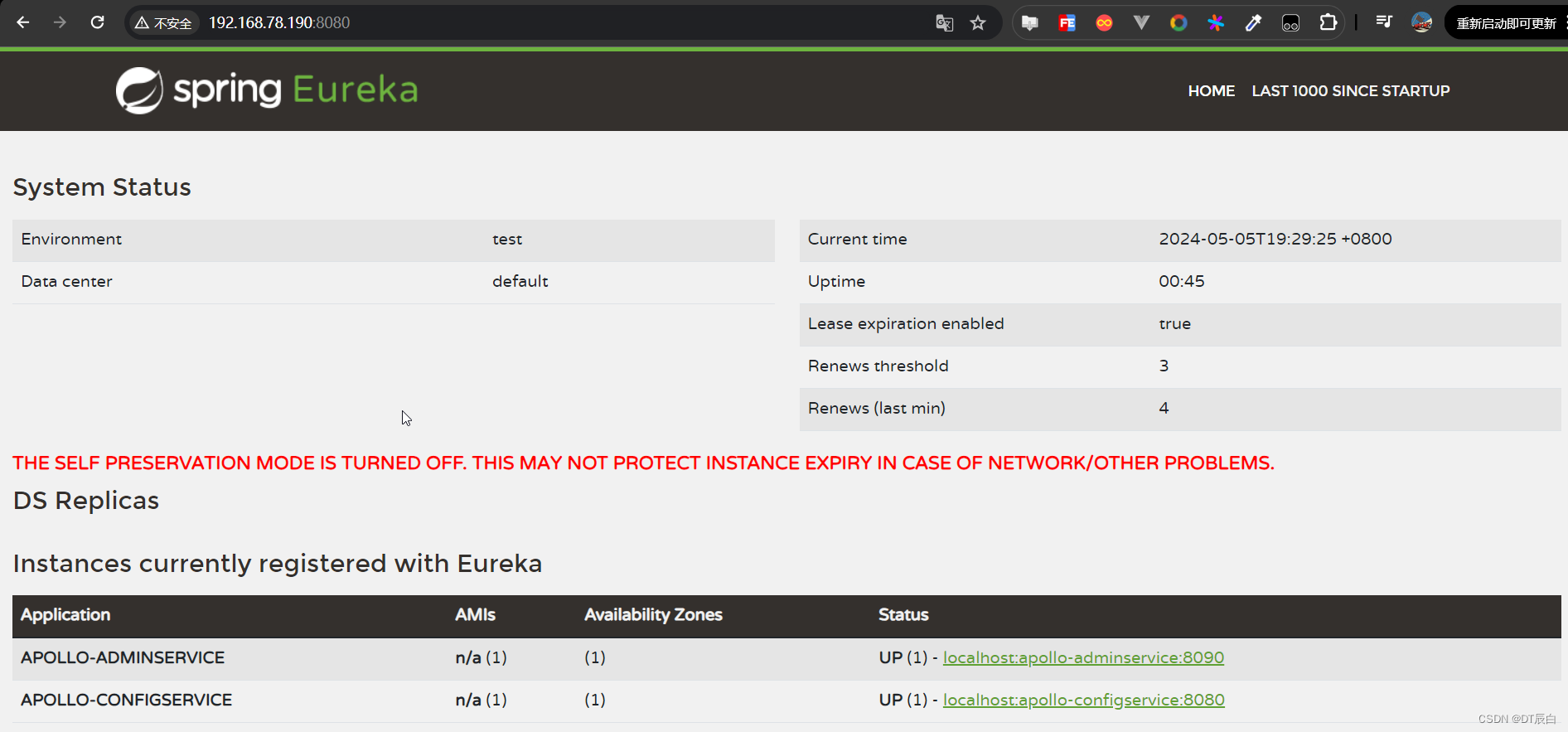Open LAST 1000 SINCE STARTUP page
Screen dimensions: 1568x732
[1350, 91]
